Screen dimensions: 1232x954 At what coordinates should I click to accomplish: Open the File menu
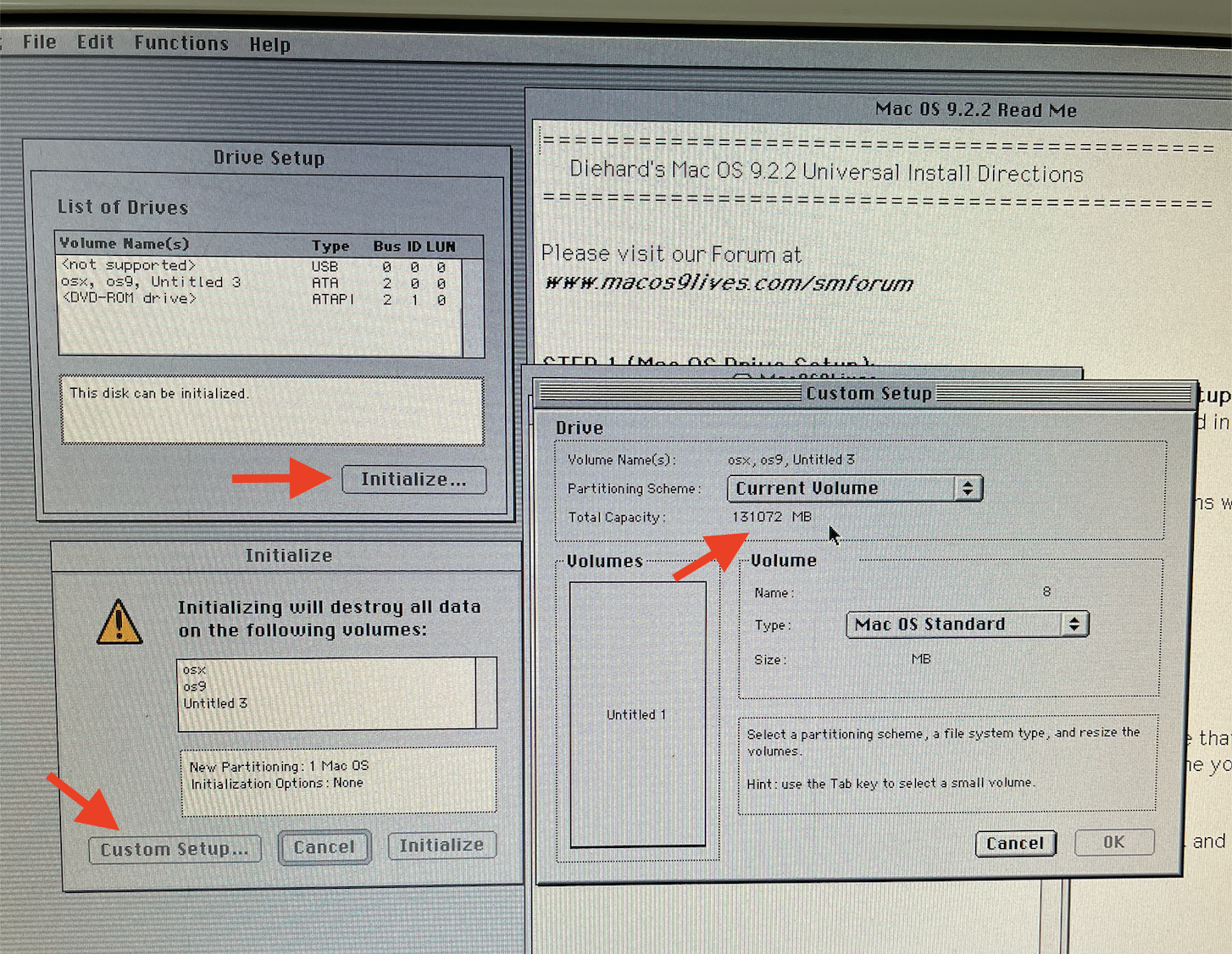[39, 42]
